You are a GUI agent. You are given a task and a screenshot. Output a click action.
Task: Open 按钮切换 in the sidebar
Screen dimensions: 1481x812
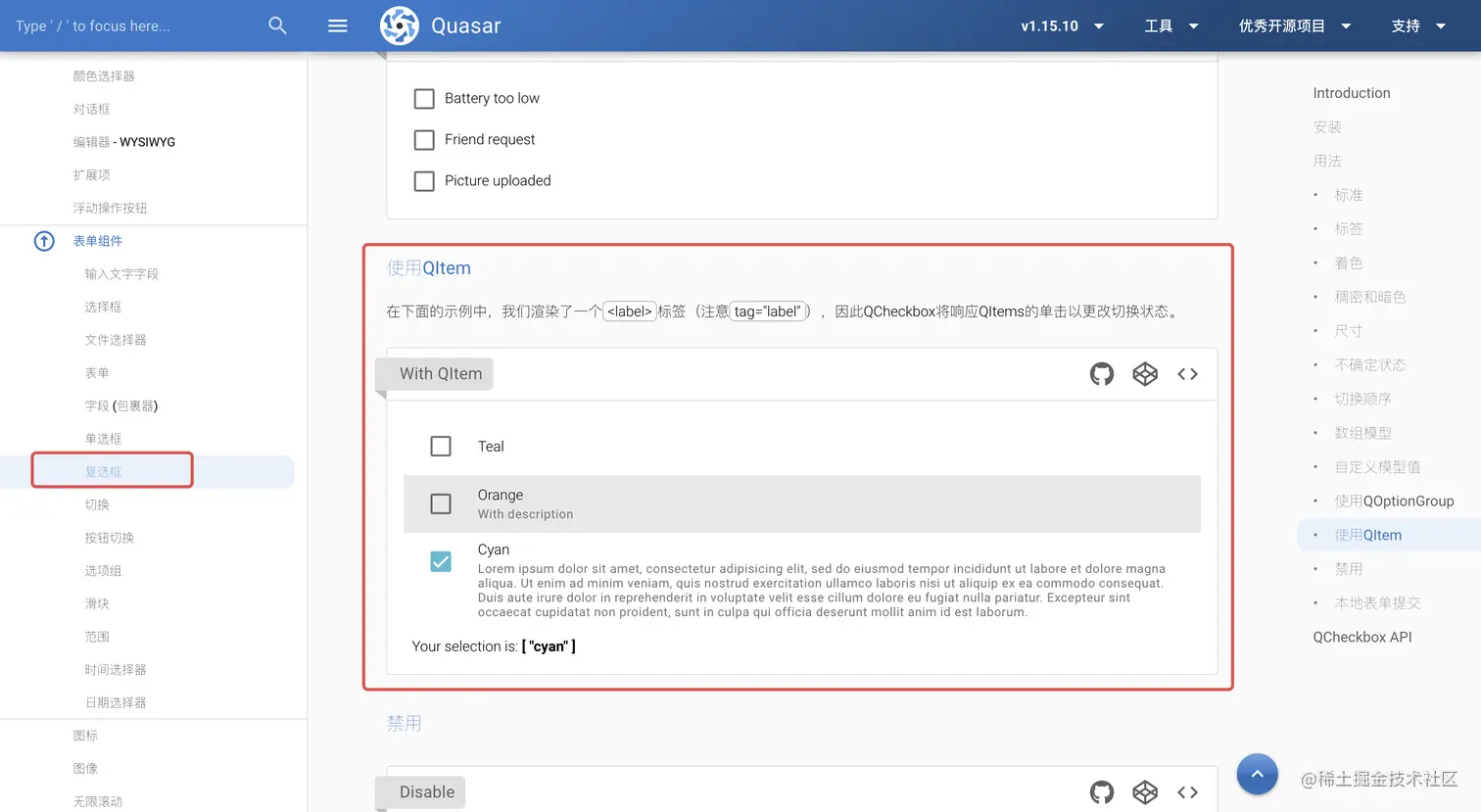click(x=110, y=538)
